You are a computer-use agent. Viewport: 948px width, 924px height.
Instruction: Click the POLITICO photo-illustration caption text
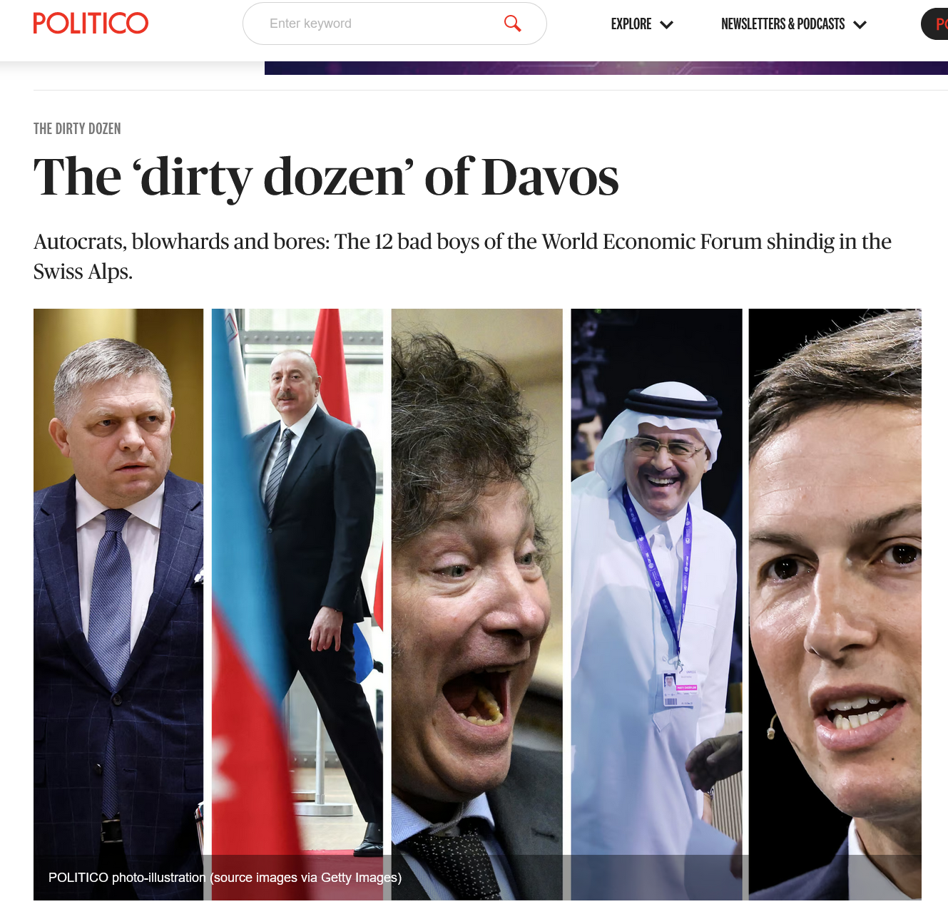click(225, 877)
